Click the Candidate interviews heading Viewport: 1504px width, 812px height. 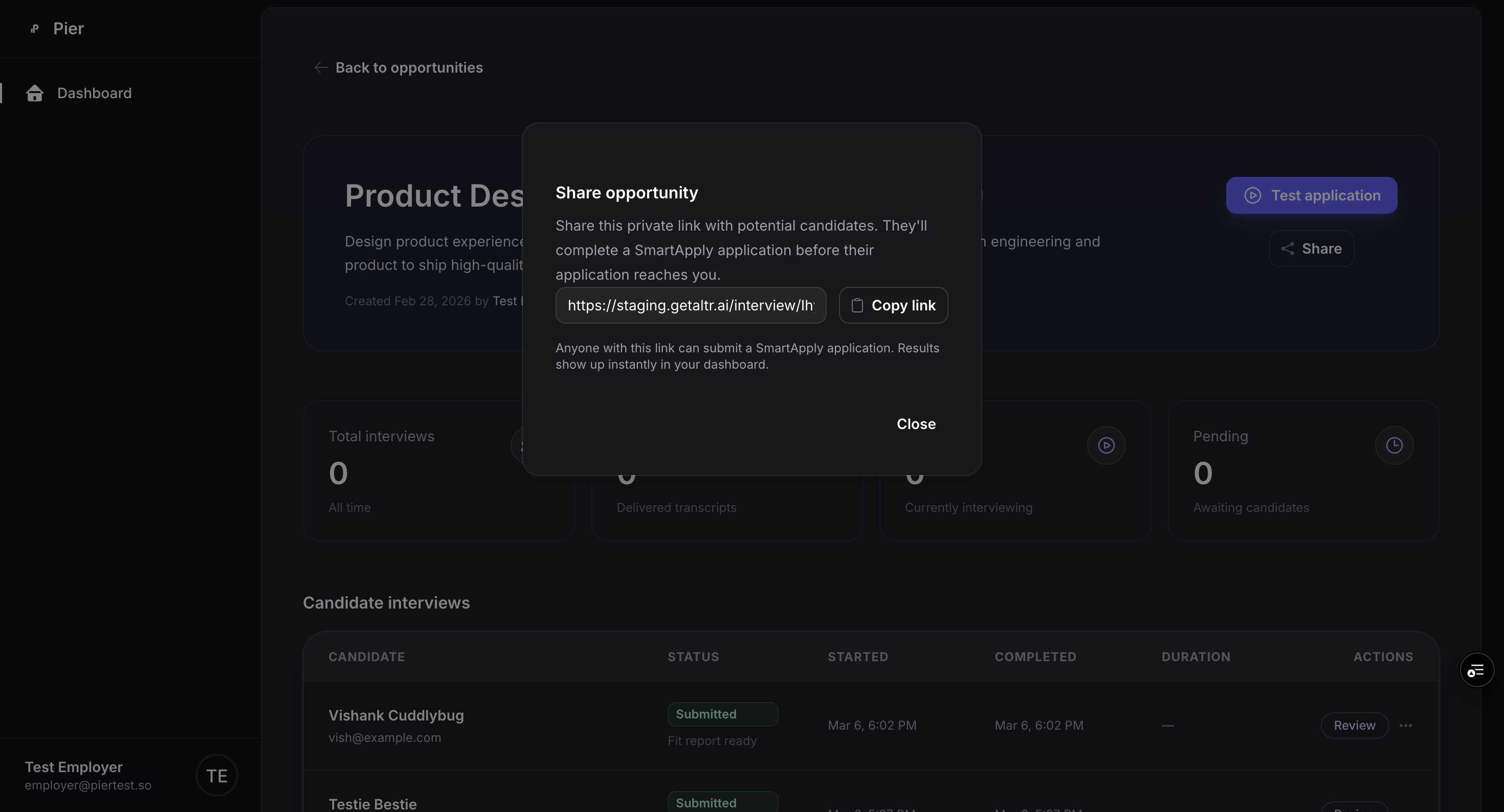(x=386, y=603)
